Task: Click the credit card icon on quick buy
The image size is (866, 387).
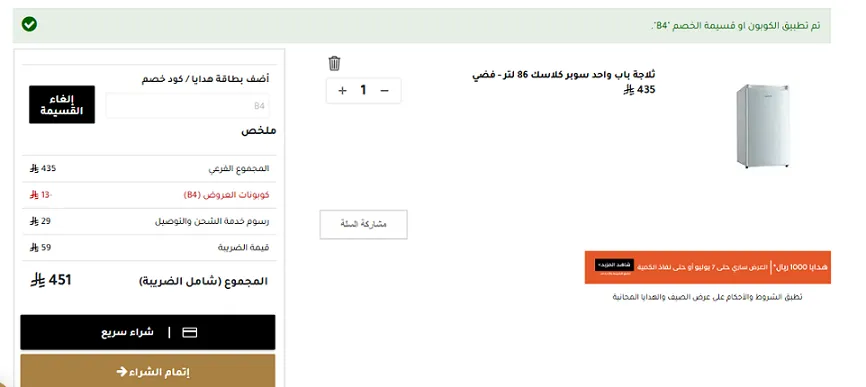Action: 189,333
